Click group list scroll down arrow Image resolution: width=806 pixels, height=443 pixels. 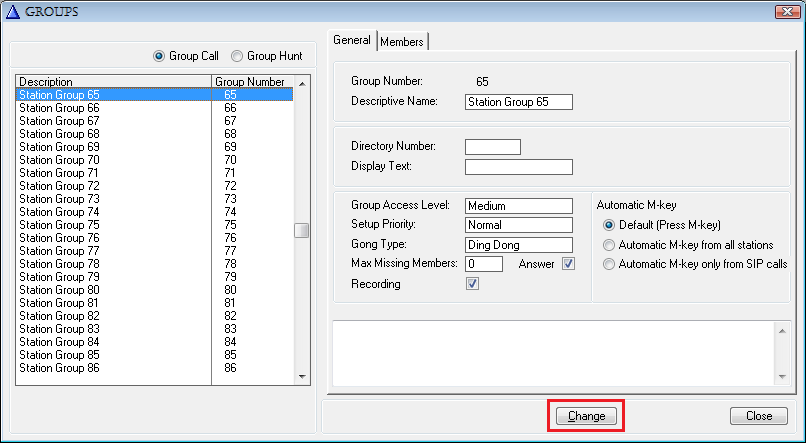[302, 377]
